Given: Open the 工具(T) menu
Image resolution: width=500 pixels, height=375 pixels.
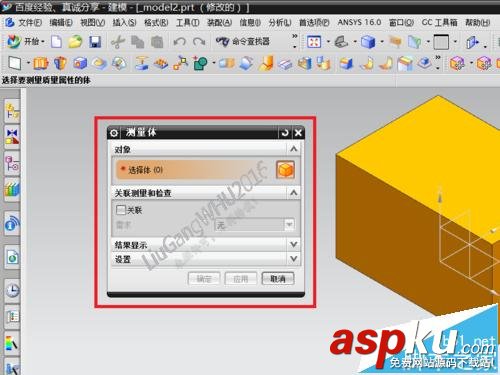Looking at the screenshot, I should point(187,22).
